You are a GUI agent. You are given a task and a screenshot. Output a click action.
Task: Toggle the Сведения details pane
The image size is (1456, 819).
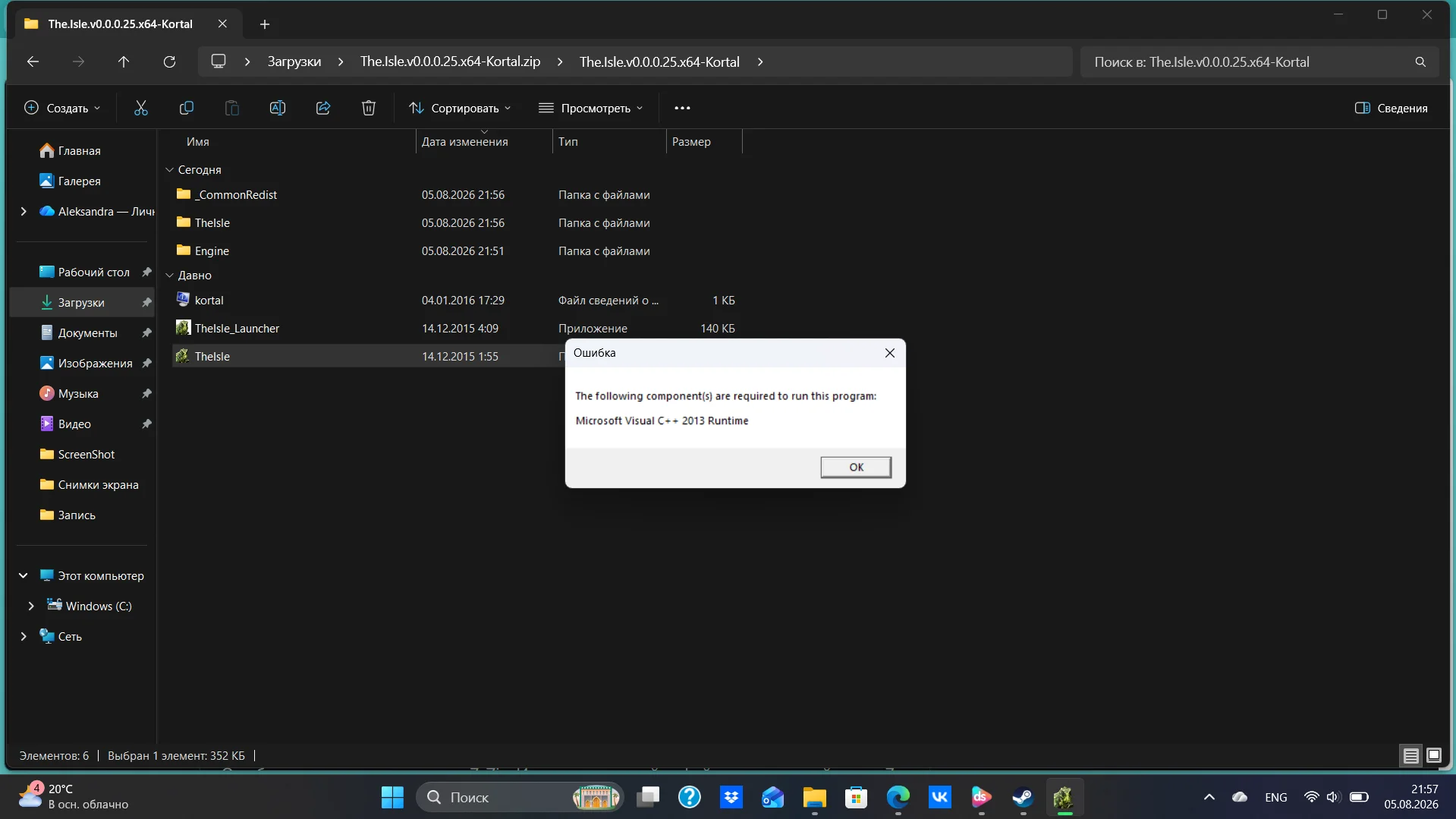1392,108
